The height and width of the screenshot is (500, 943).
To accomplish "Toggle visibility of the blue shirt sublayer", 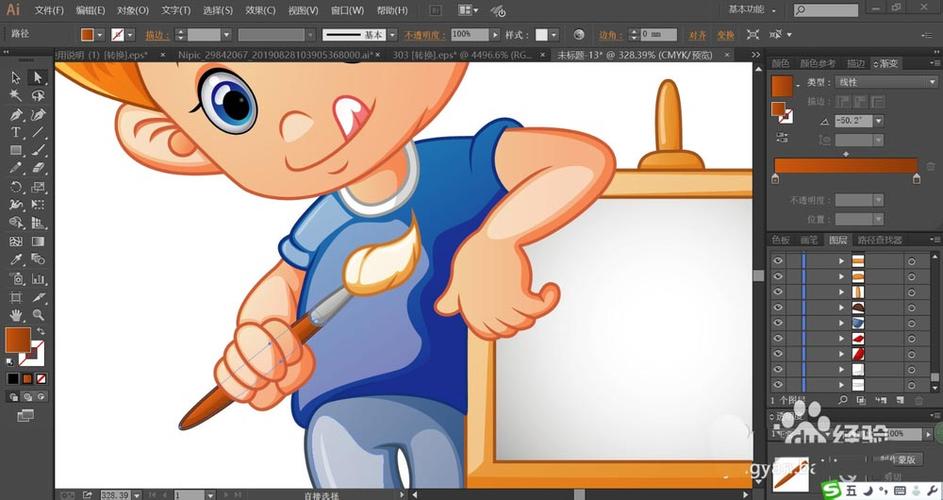I will pos(778,323).
